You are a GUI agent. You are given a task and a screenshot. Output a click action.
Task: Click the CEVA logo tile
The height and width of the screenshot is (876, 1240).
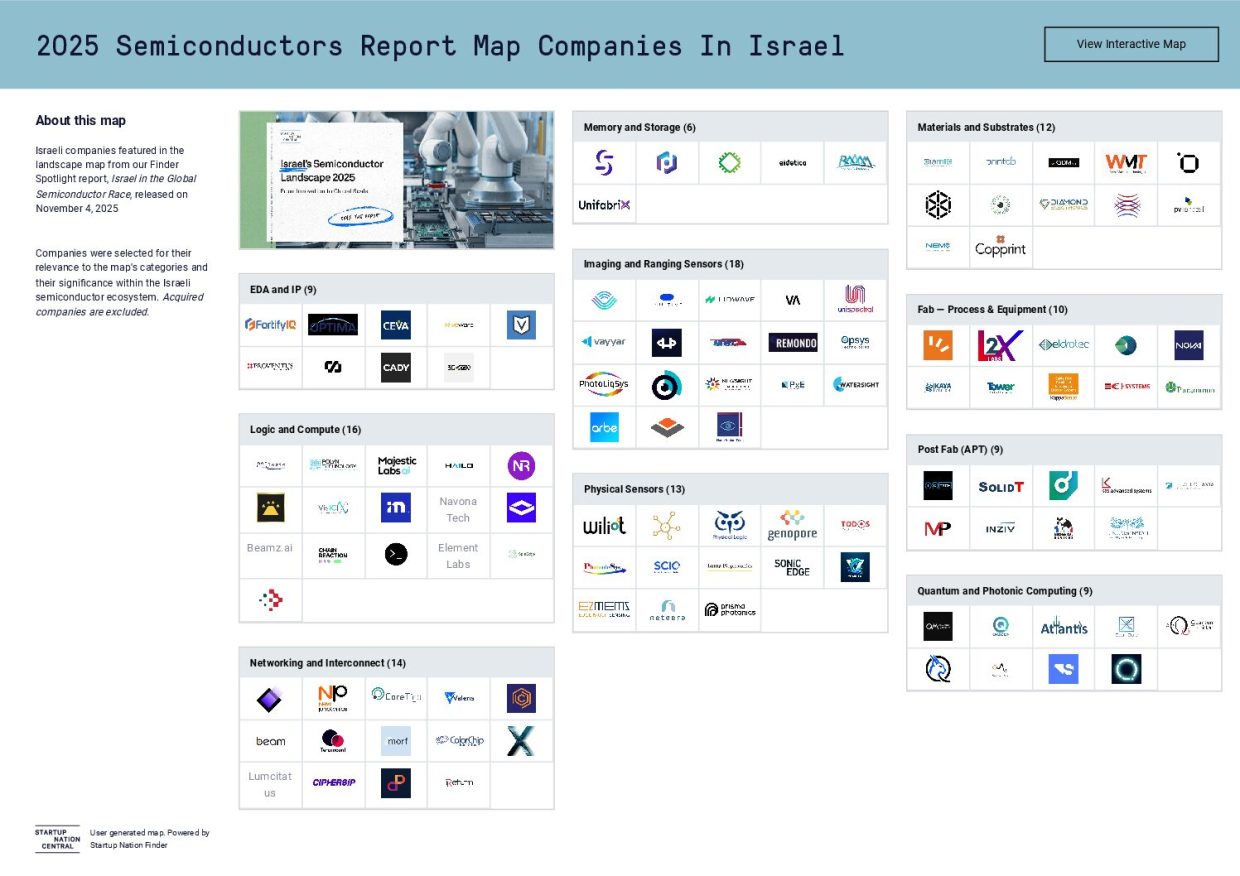pos(396,325)
